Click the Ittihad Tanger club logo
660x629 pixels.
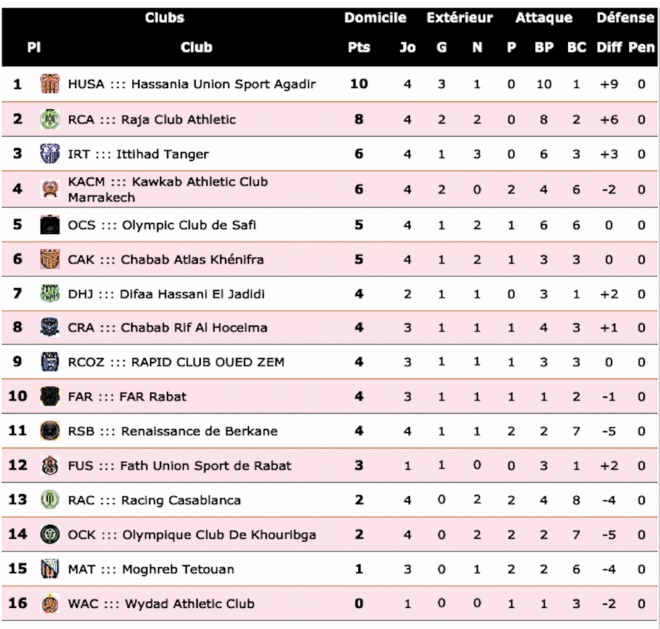(x=49, y=154)
